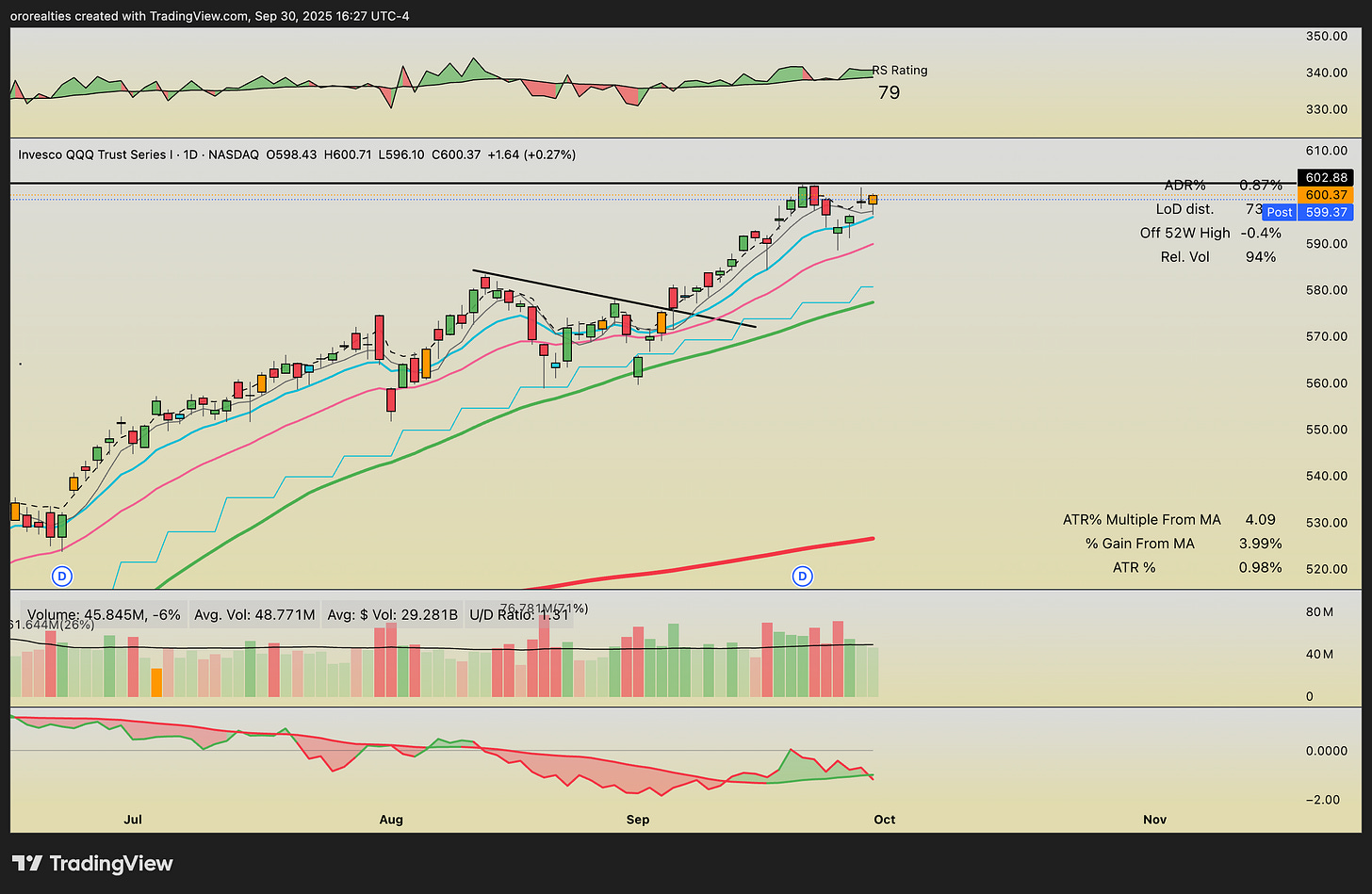Screen dimensions: 1372x894
Task: Click the Oct label on time axis
Action: click(884, 820)
